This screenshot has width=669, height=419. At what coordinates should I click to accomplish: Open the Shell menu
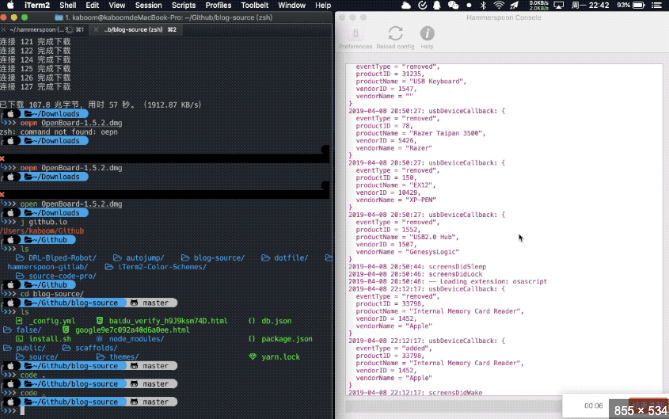click(67, 5)
